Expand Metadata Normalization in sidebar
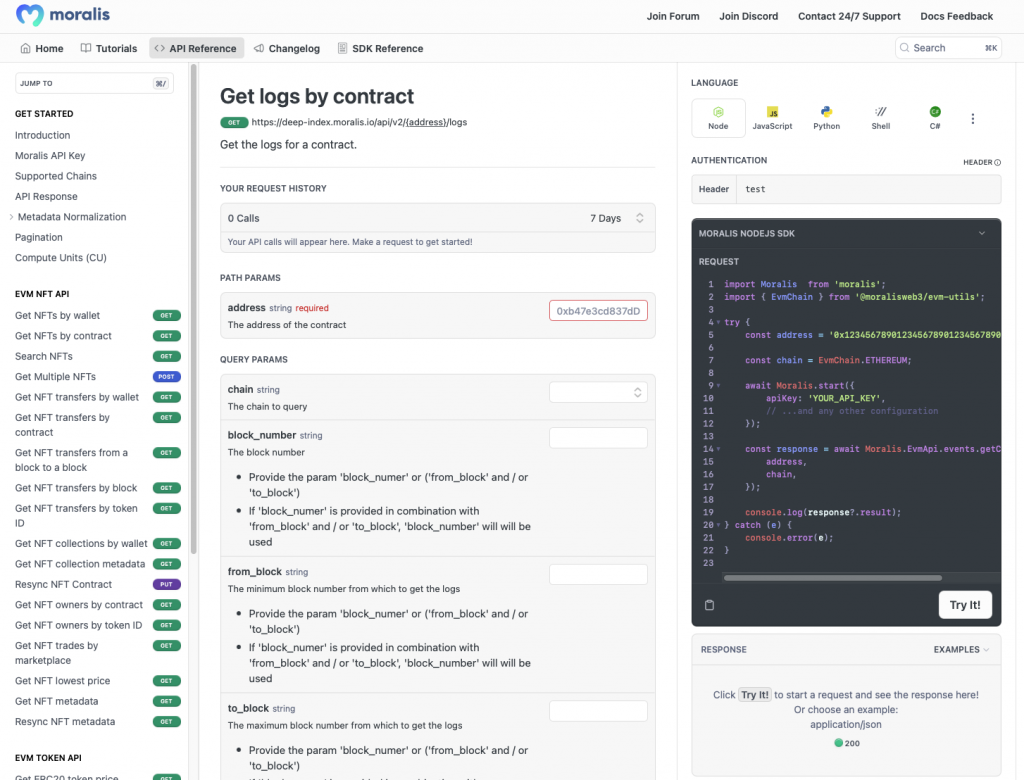This screenshot has height=780, width=1024. coord(12,217)
